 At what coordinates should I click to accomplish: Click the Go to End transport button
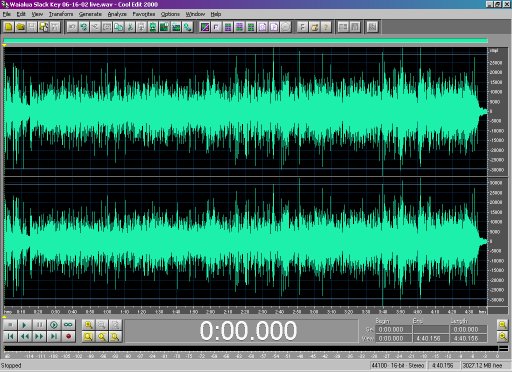54,336
